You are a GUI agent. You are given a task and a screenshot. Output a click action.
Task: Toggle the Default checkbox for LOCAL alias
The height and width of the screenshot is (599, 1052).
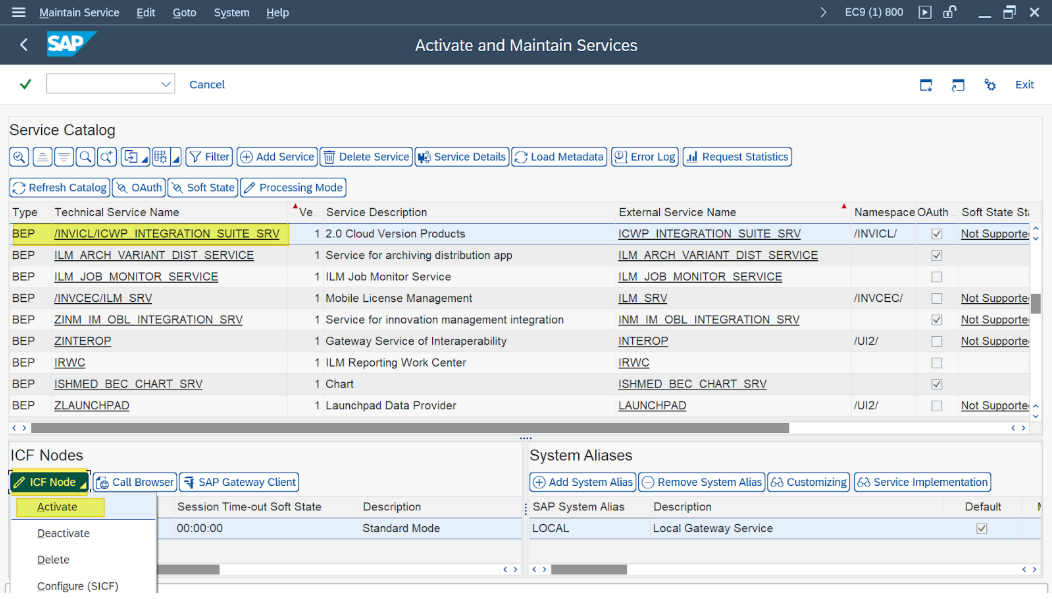click(981, 528)
